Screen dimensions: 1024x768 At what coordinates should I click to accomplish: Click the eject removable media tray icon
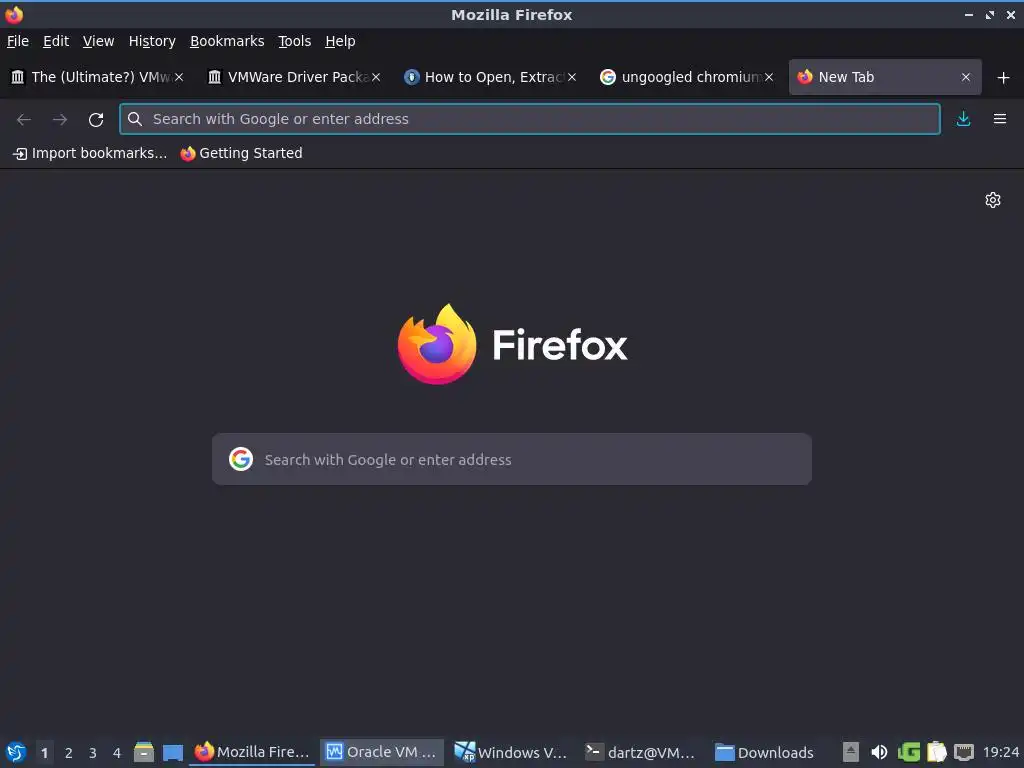tap(850, 752)
